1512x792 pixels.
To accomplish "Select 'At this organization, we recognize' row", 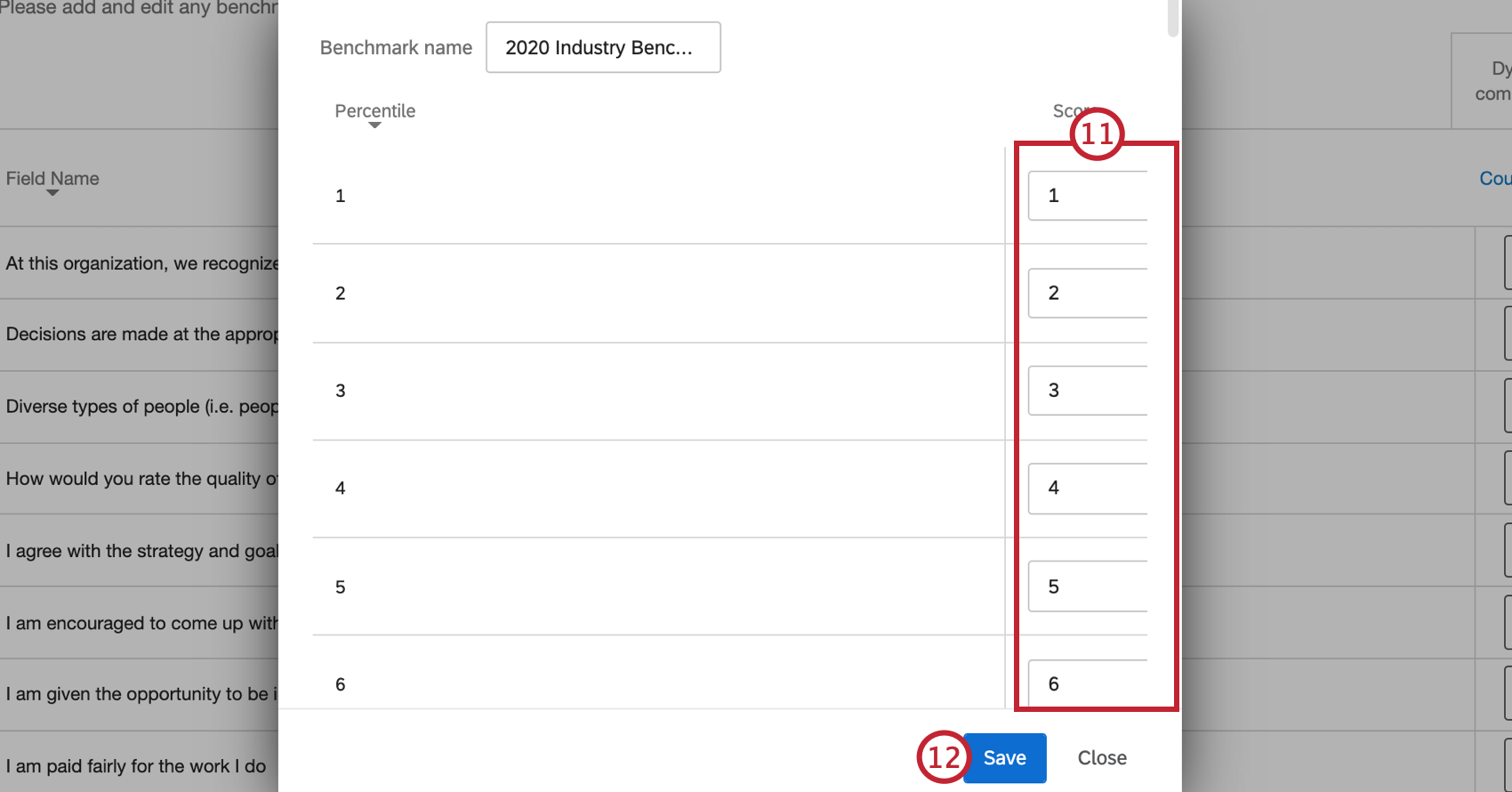I will pos(139,263).
